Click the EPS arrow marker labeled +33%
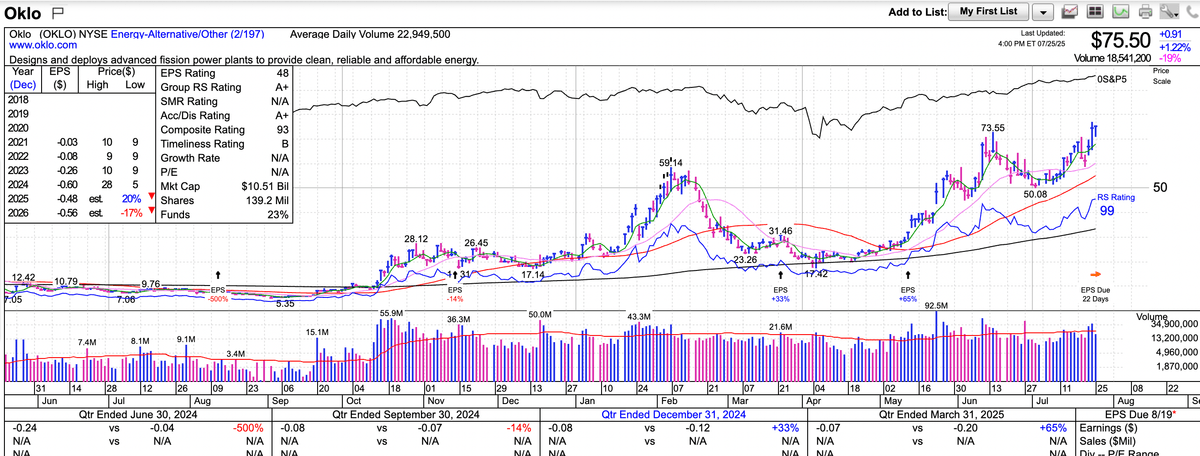Screen dimensions: 1200x456 (x=780, y=273)
